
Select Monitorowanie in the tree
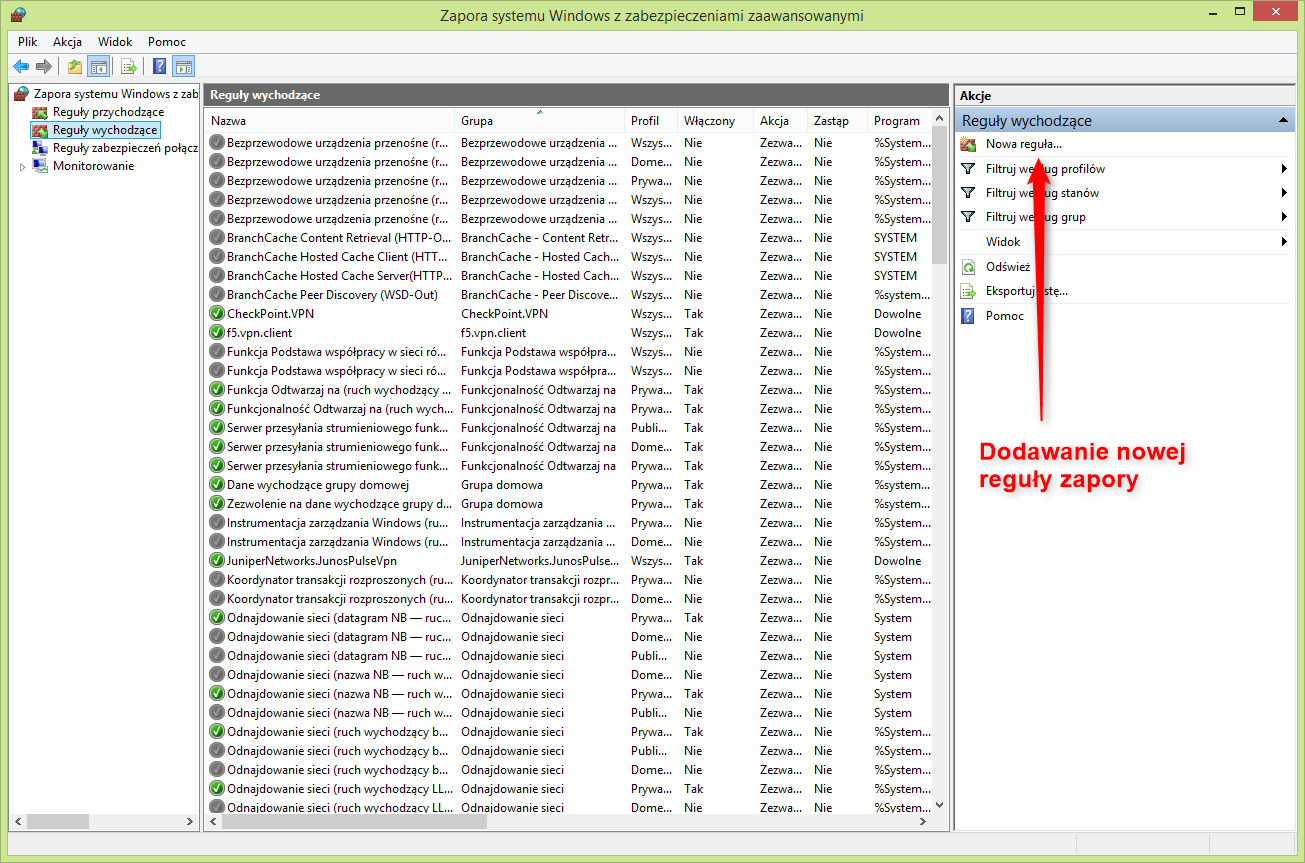93,166
